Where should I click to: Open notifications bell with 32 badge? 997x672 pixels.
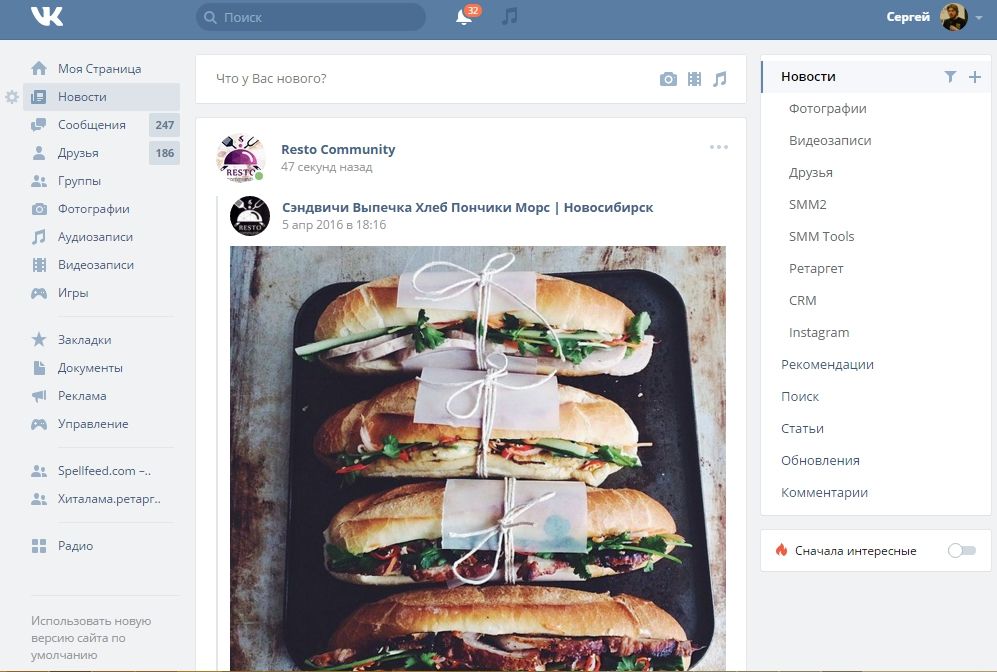click(464, 17)
